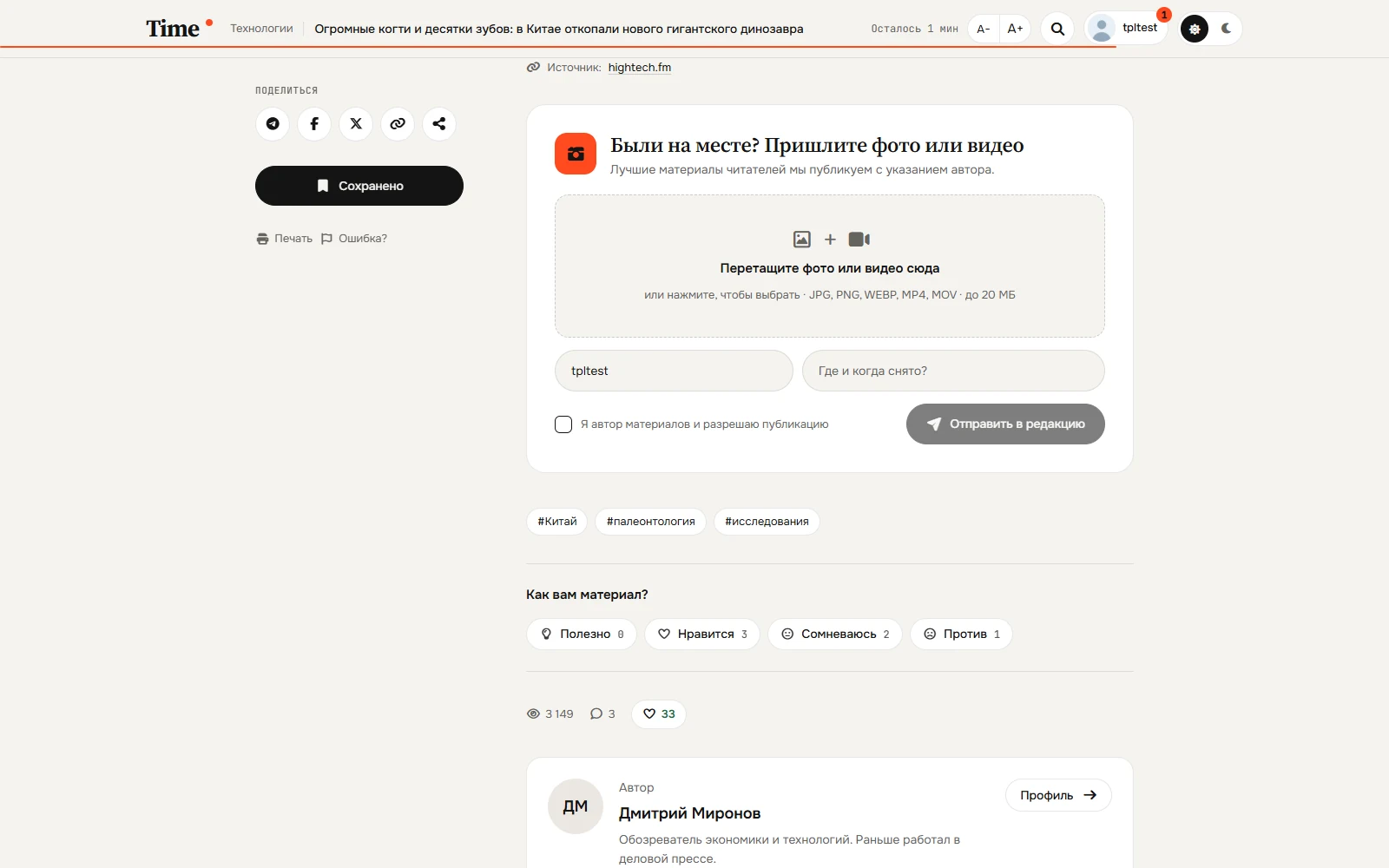Viewport: 1389px width, 868px height.
Task: React with Сомневаюсь
Action: coord(835,634)
